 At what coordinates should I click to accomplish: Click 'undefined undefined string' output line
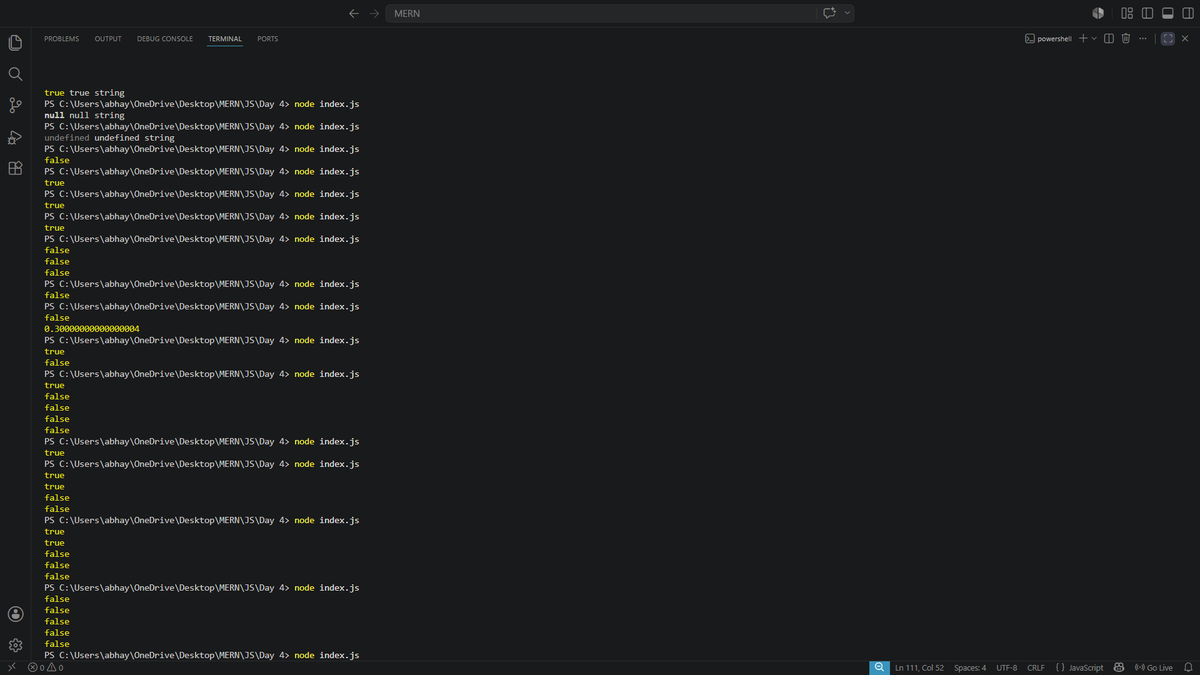click(109, 138)
